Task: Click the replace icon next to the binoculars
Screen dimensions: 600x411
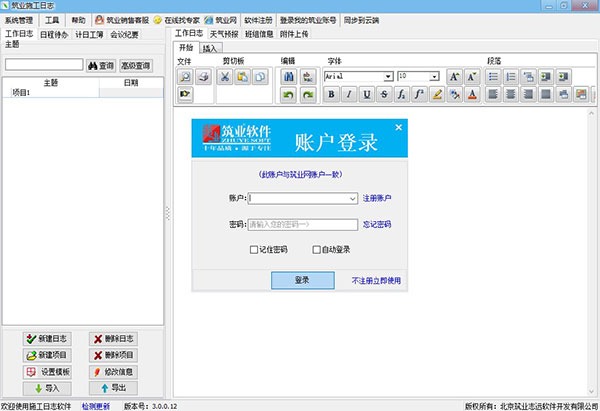Action: pos(308,77)
